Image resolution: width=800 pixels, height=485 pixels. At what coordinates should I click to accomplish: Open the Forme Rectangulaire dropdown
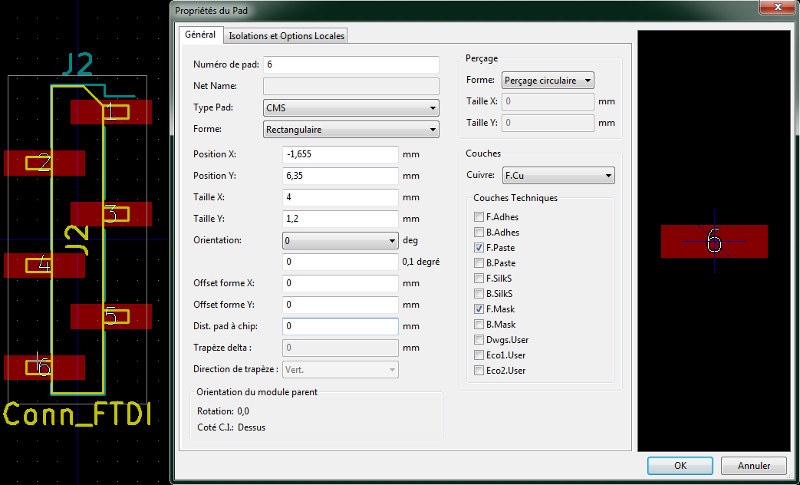(x=351, y=130)
